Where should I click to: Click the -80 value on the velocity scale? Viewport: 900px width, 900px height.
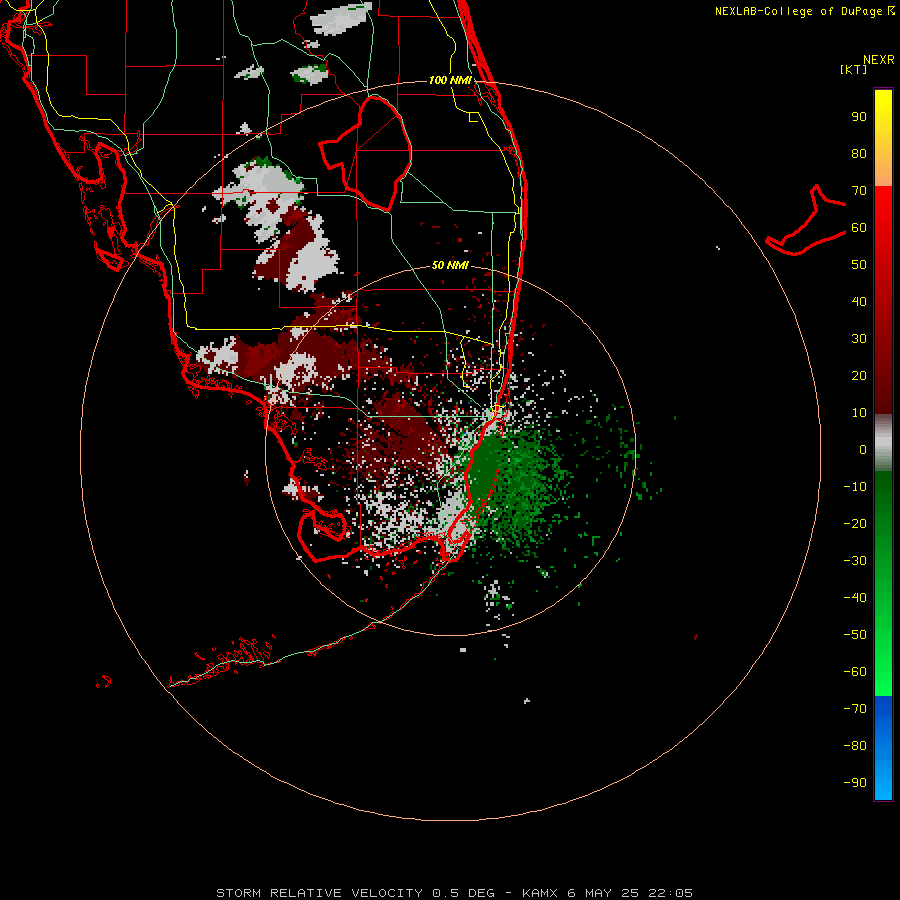tap(855, 746)
